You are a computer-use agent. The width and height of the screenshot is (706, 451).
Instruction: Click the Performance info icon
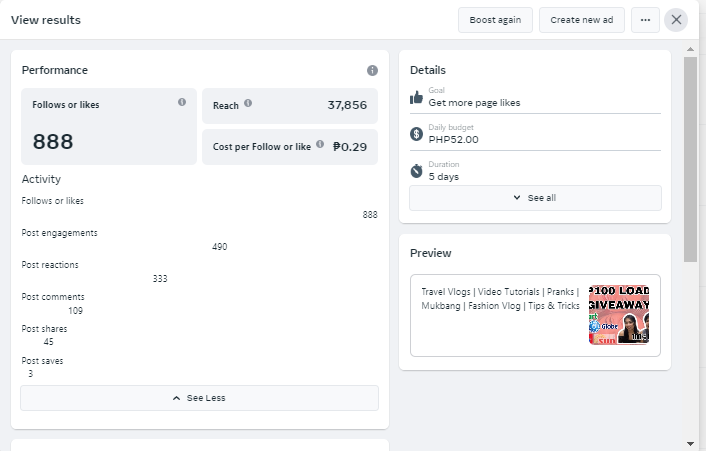click(x=372, y=71)
